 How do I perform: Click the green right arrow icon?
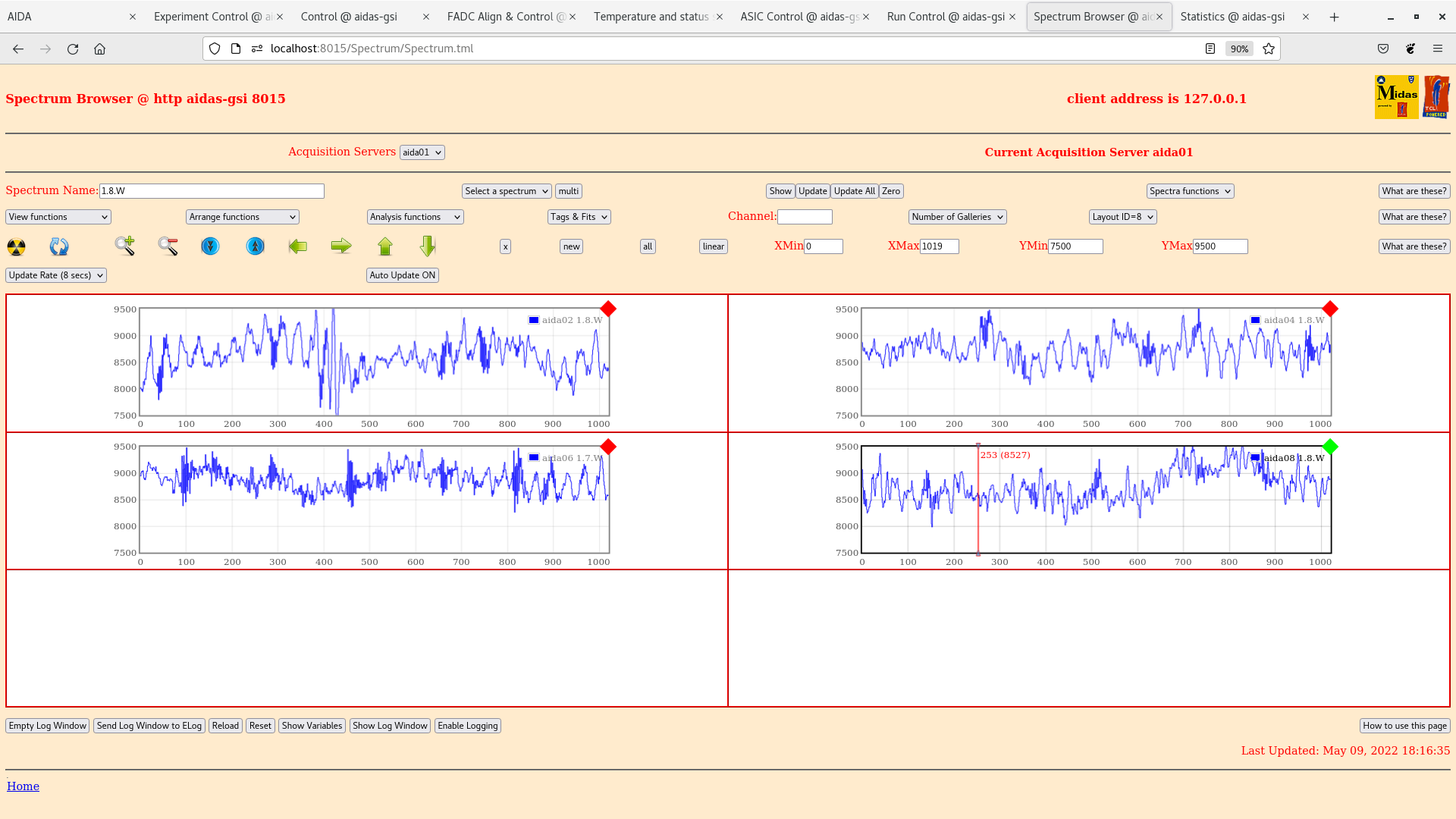point(341,246)
